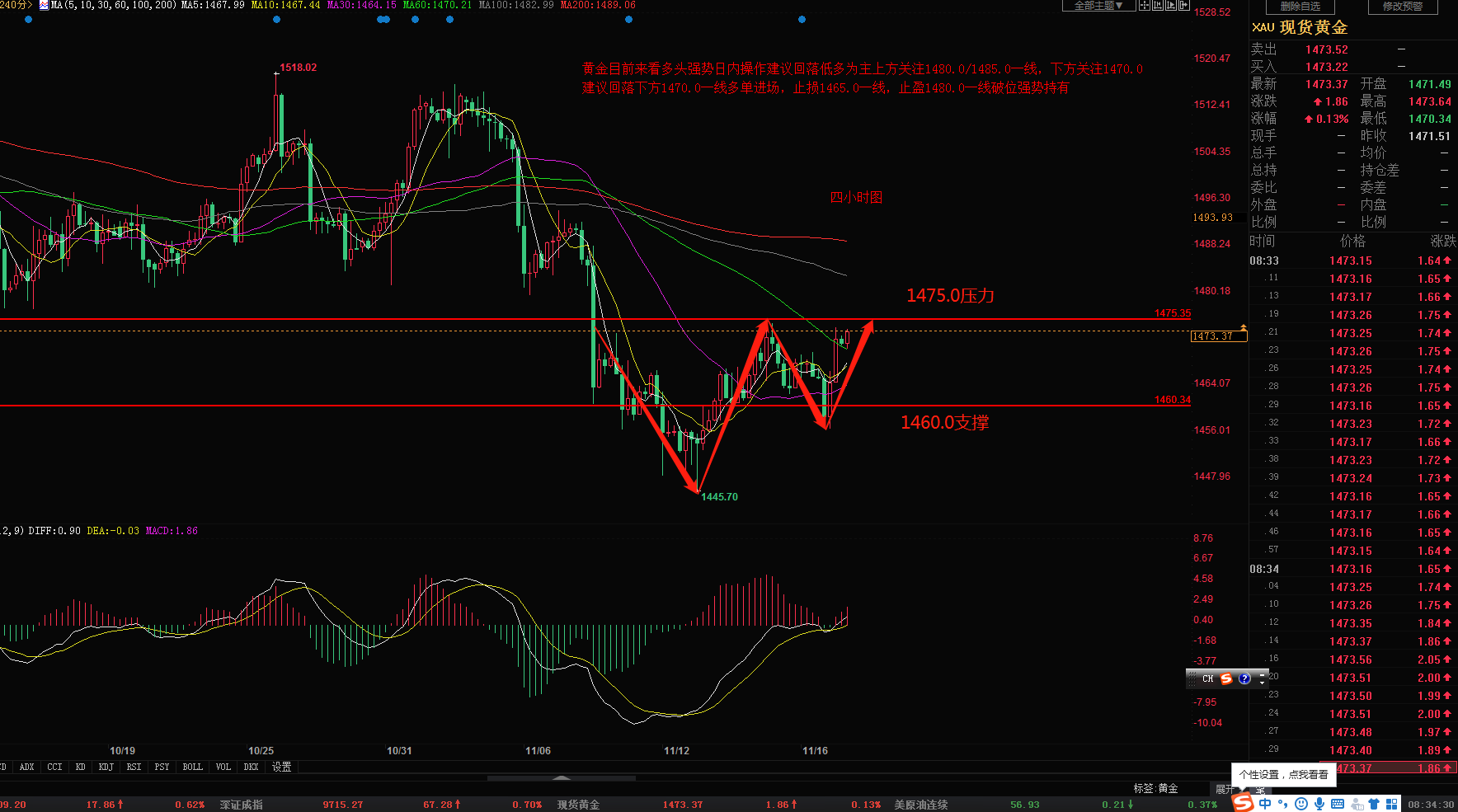The width and height of the screenshot is (1458, 812).
Task: Click the 开盘 1471.49 value
Action: [1429, 84]
